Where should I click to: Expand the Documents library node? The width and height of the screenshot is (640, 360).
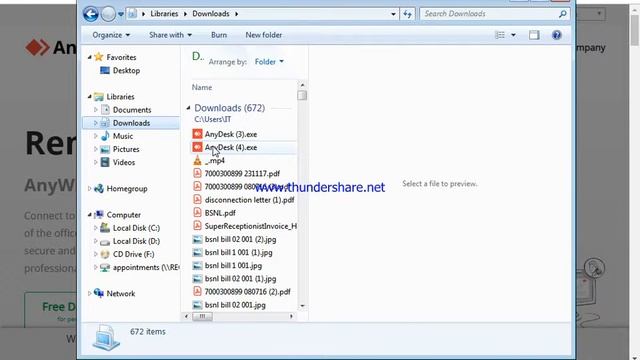pyautogui.click(x=96, y=110)
